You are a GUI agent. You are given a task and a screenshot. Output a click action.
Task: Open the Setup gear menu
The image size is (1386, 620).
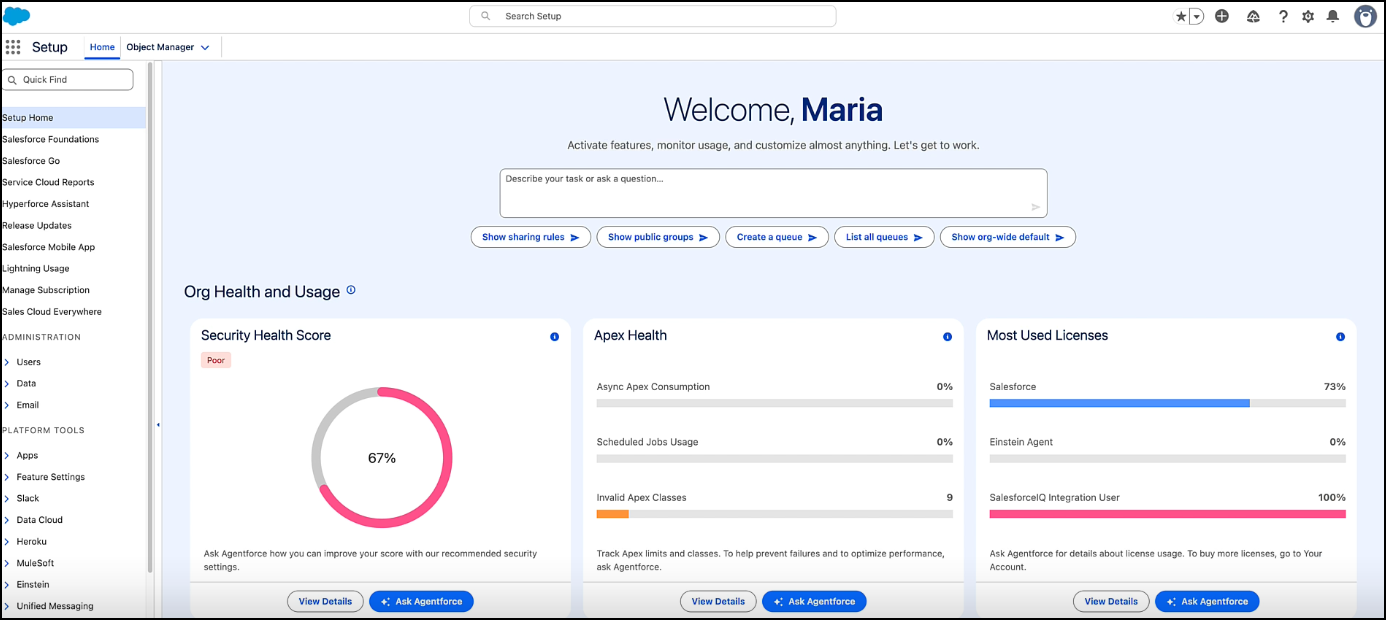coord(1308,17)
